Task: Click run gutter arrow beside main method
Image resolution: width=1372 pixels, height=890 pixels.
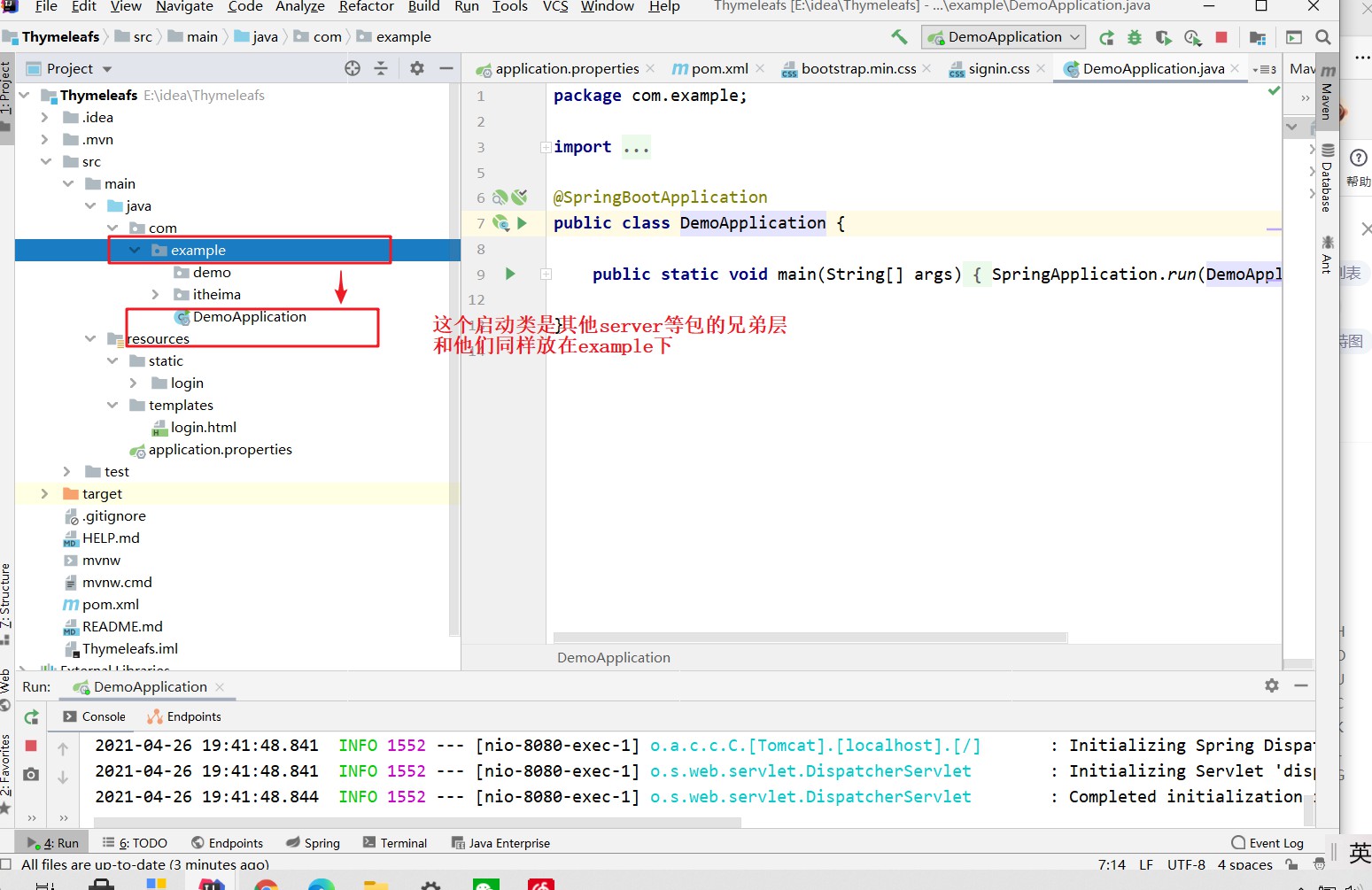Action: point(510,274)
